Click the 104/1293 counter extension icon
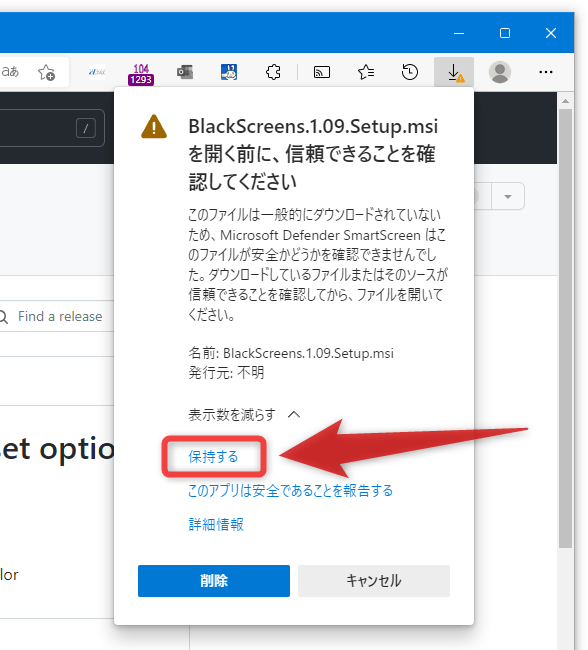This screenshot has height=650, width=588. click(x=141, y=74)
